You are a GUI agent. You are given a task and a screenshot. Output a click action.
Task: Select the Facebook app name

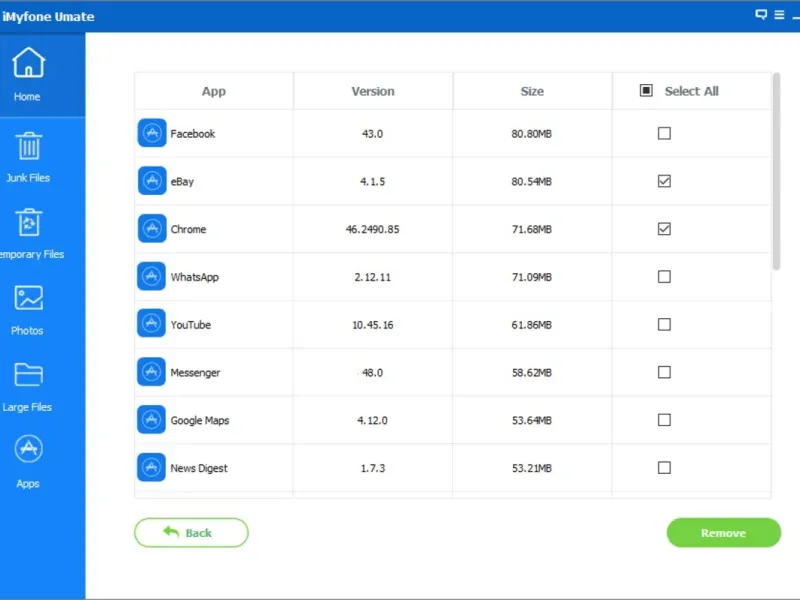[193, 134]
